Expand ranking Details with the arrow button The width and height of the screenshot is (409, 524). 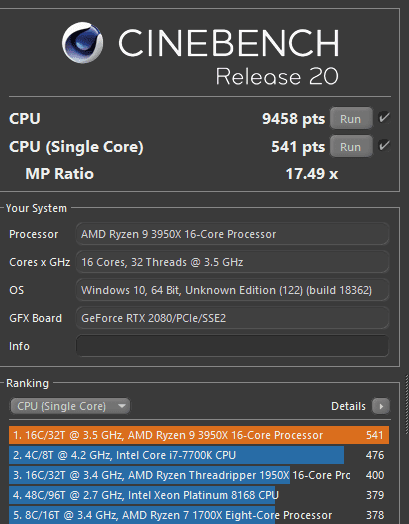coord(381,406)
